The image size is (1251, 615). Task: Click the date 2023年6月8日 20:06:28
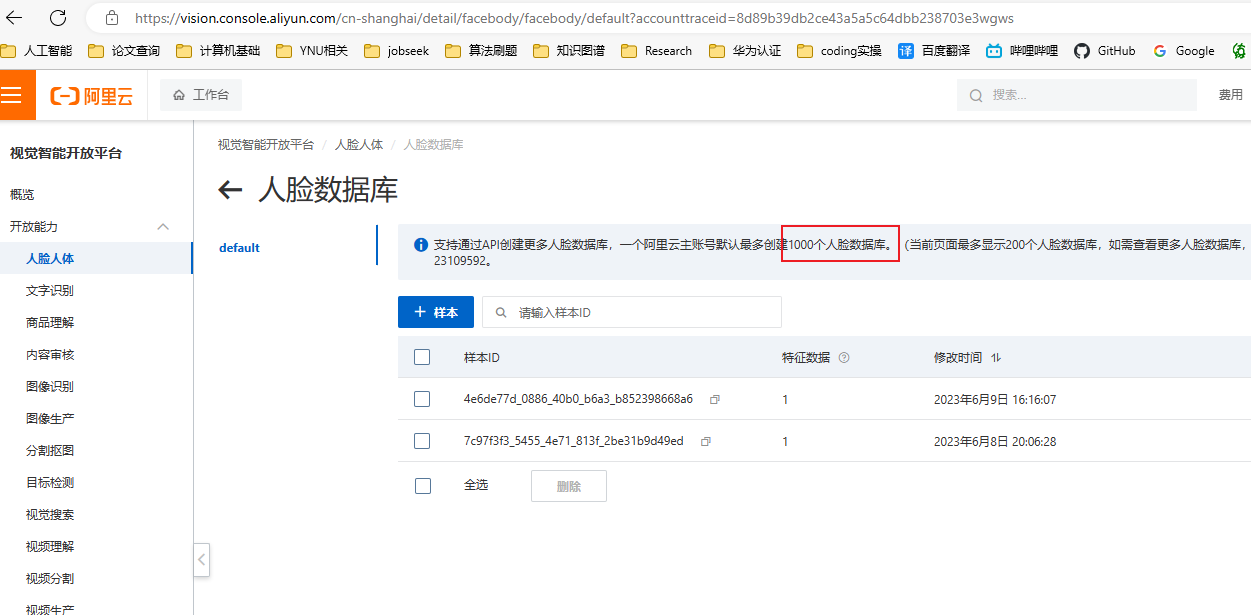tap(995, 441)
